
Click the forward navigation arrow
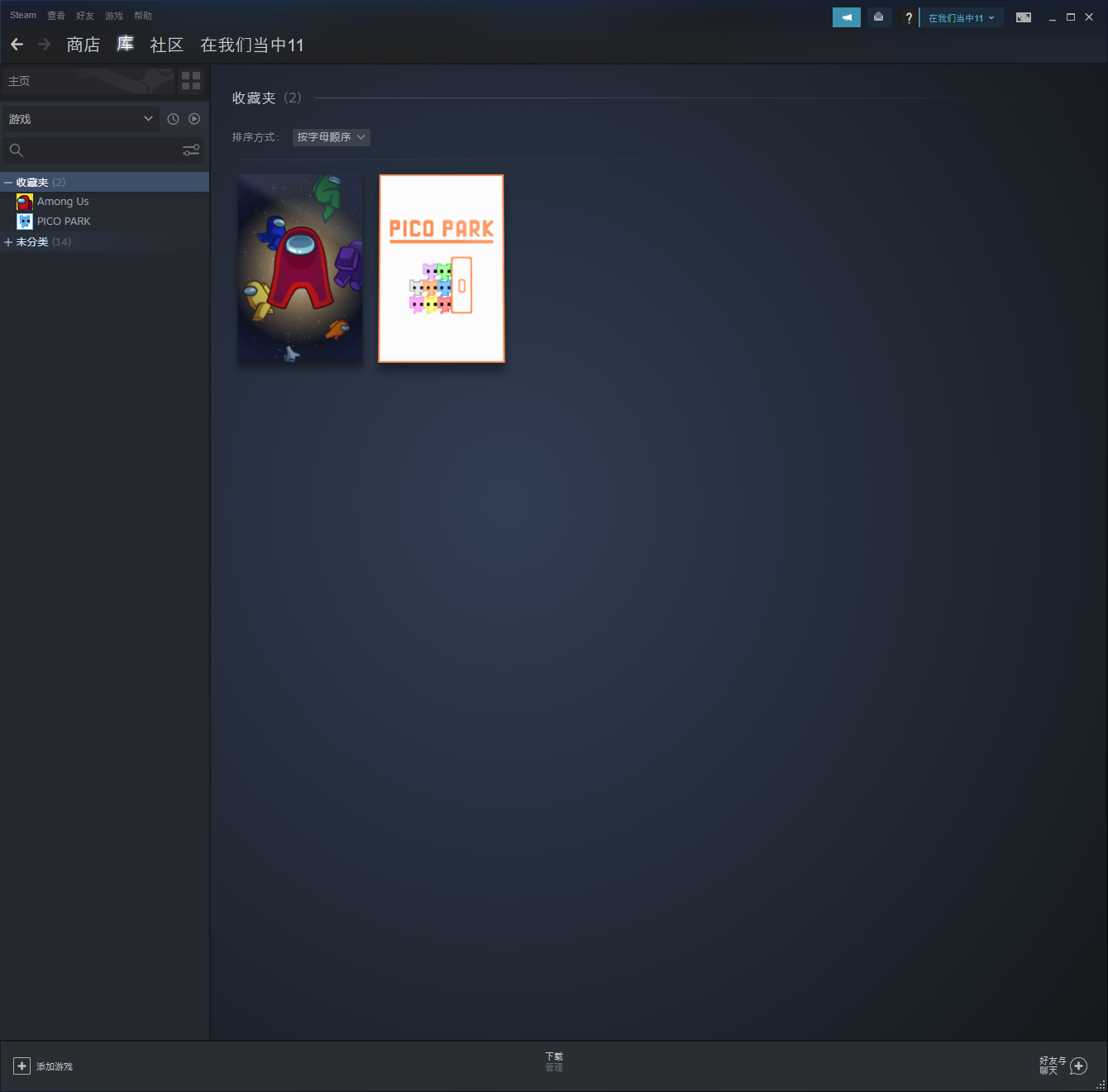click(x=45, y=45)
